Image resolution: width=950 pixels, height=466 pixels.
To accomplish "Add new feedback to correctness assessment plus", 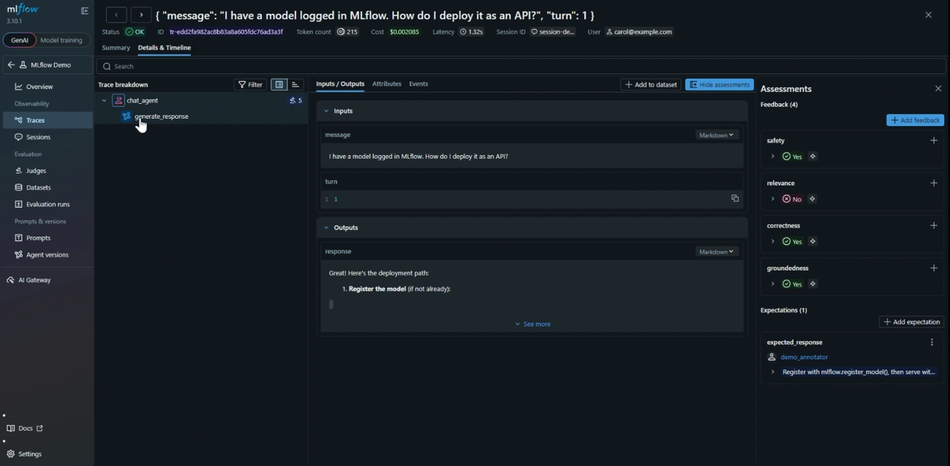I will pyautogui.click(x=934, y=225).
